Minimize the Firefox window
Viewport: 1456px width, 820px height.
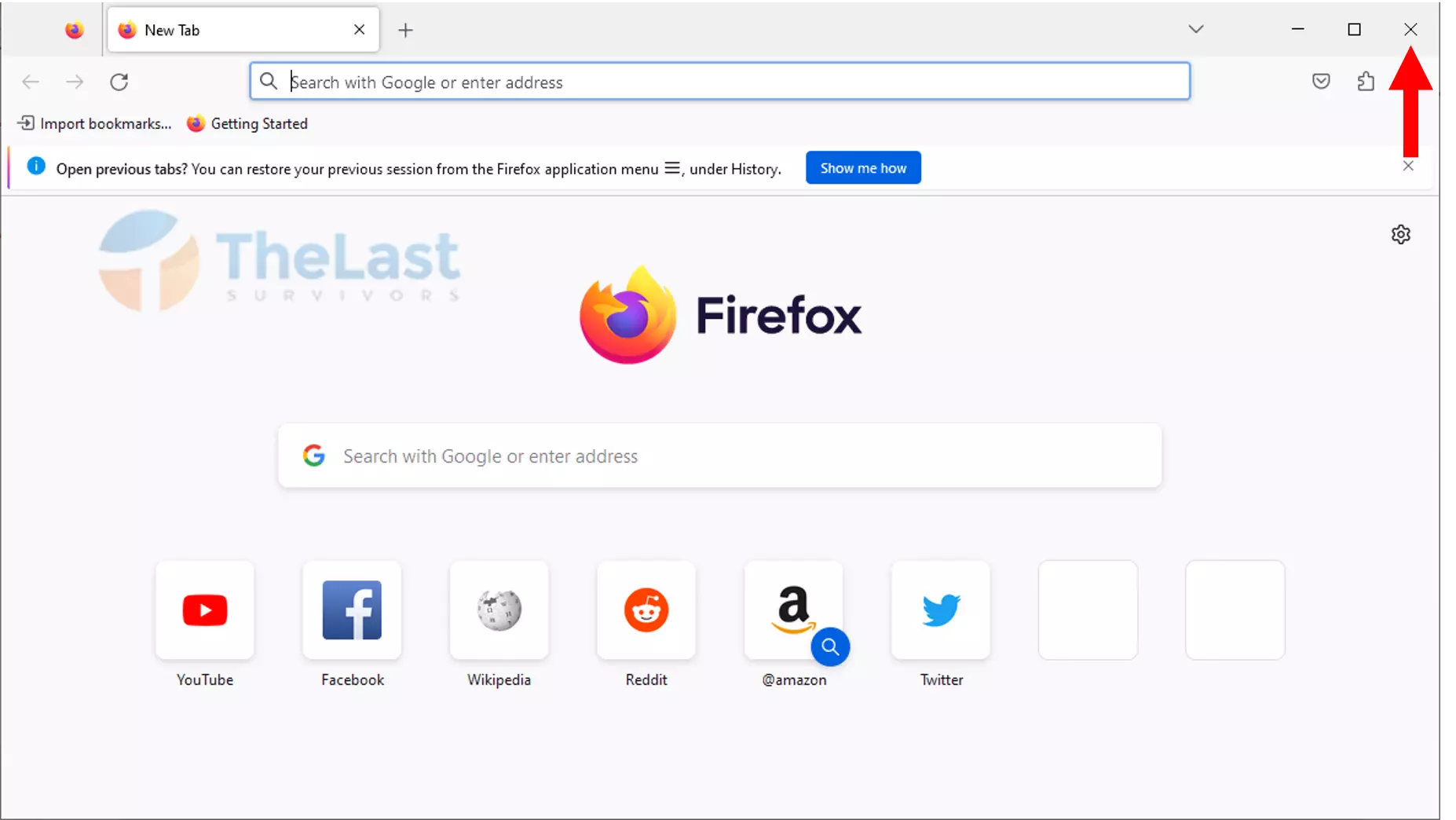click(1297, 29)
